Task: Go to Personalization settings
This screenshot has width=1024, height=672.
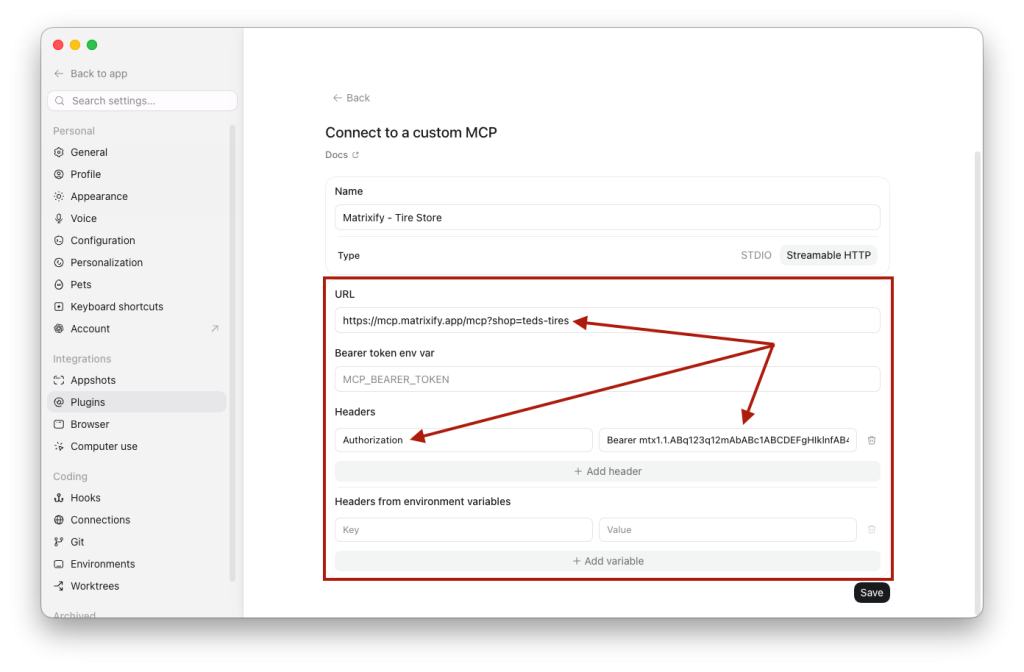Action: [x=137, y=263]
